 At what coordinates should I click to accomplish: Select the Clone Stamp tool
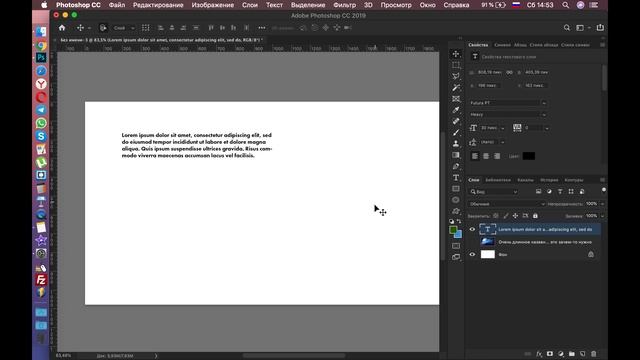[x=456, y=144]
